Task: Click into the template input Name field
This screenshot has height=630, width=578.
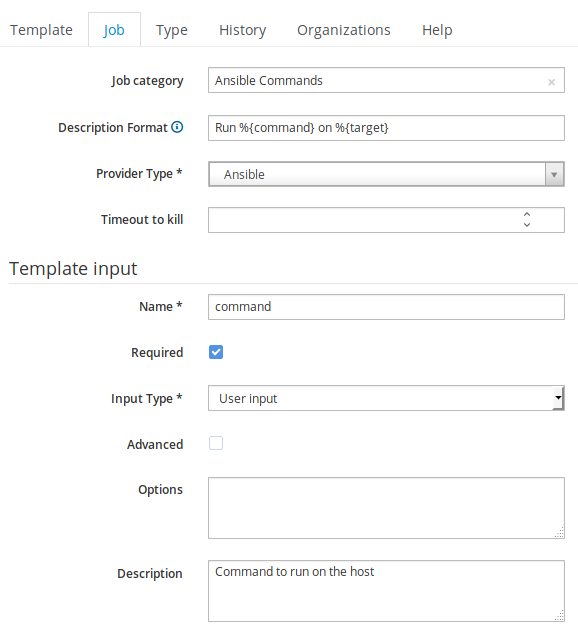Action: pyautogui.click(x=386, y=307)
